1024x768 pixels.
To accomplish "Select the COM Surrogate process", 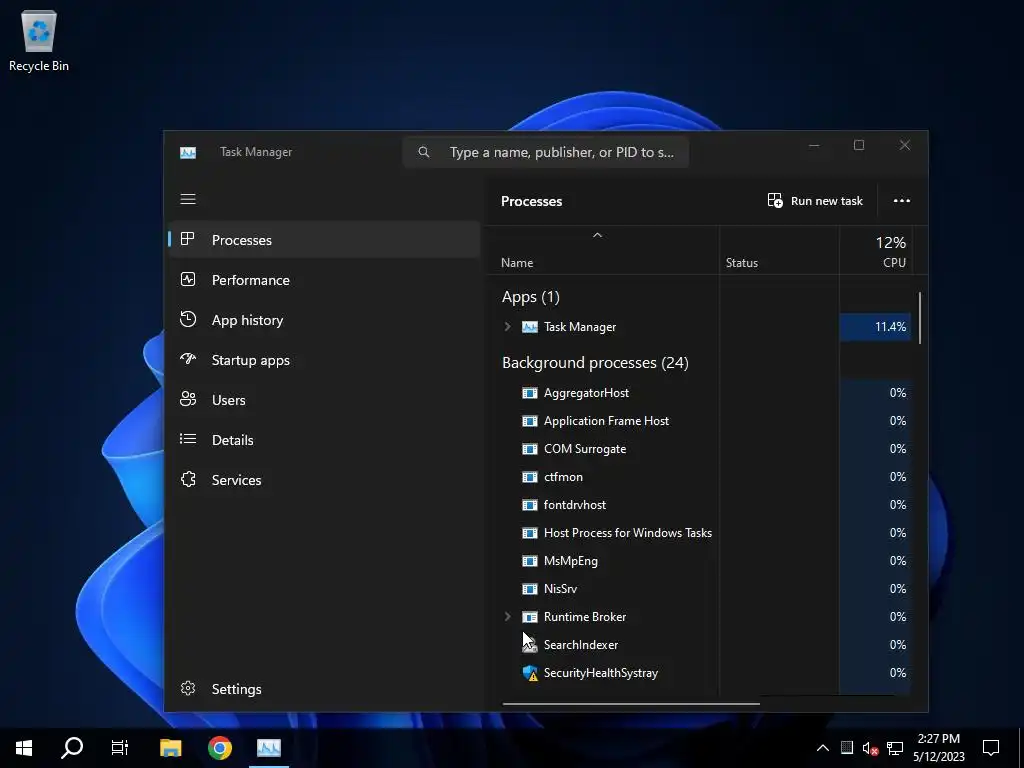I will [x=700, y=449].
